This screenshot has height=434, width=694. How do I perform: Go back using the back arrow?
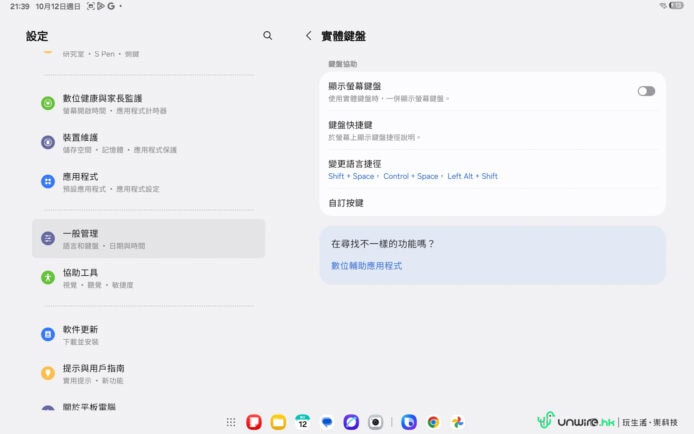[x=308, y=36]
